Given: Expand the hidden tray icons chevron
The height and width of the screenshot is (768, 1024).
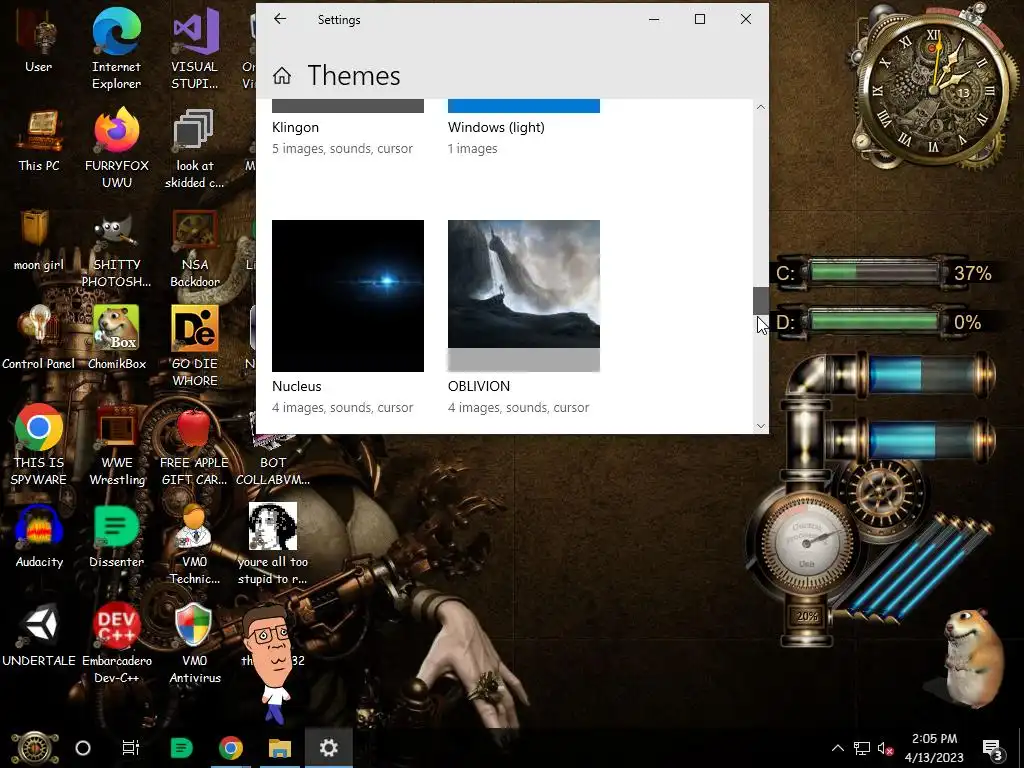Looking at the screenshot, I should coord(838,748).
